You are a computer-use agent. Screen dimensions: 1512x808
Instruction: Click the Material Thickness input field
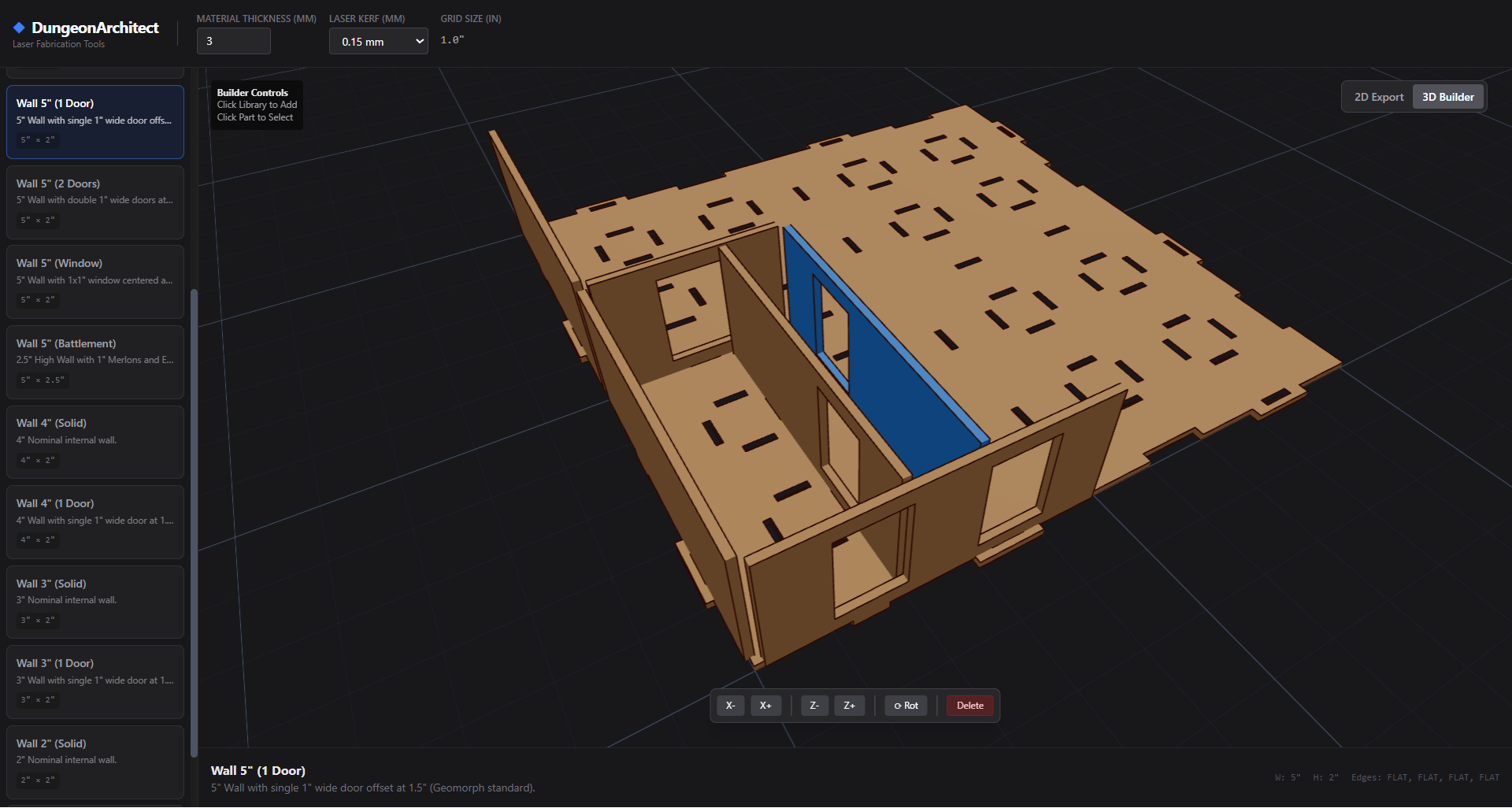(x=234, y=41)
